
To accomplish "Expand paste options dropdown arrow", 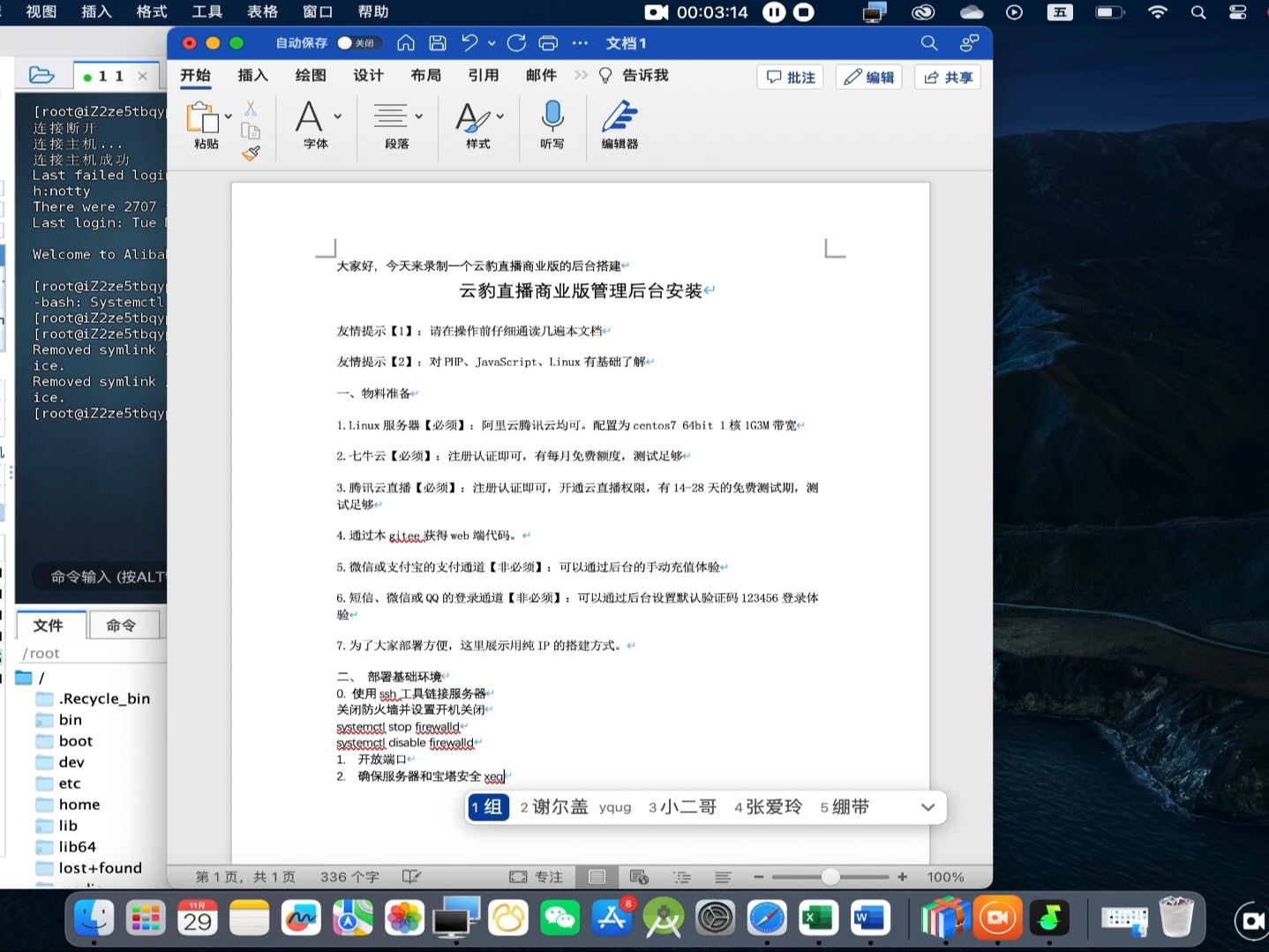I will pyautogui.click(x=229, y=116).
